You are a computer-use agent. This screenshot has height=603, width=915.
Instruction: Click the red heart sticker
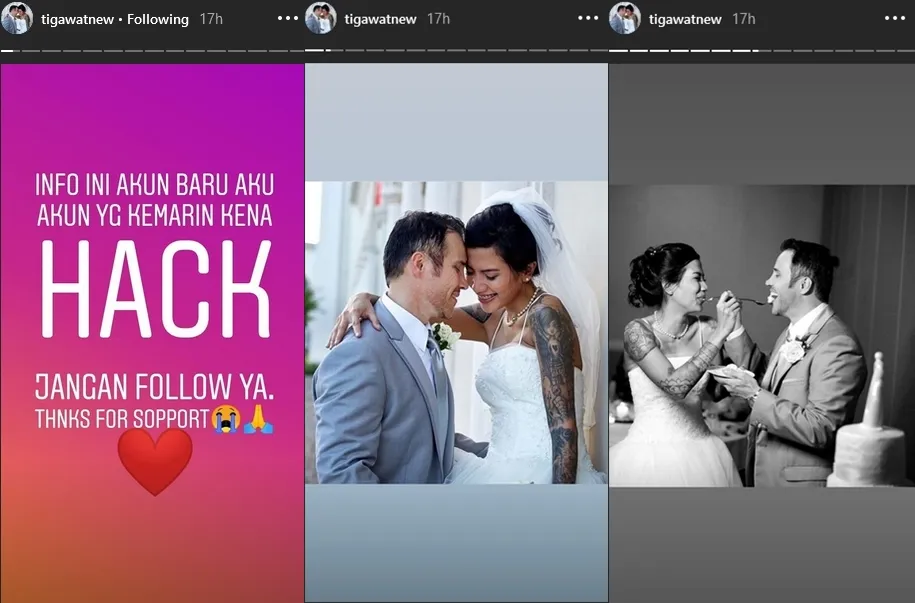point(155,461)
